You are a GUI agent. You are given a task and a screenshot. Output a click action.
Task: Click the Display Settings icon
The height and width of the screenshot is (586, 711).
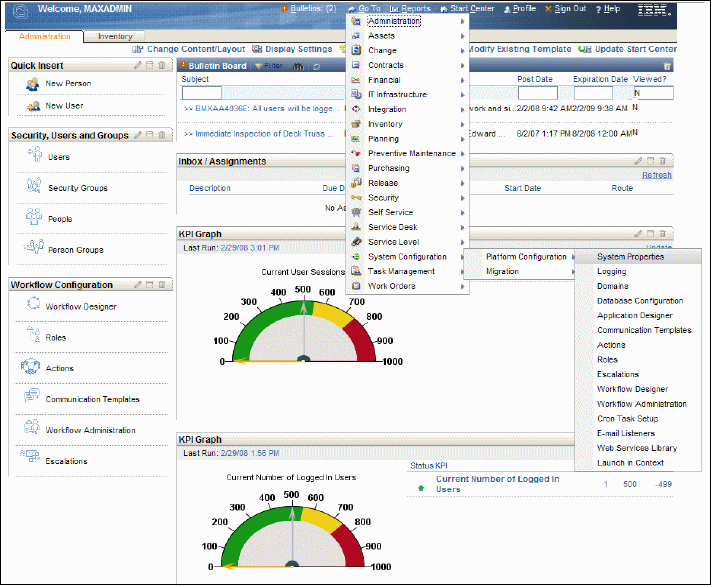[257, 49]
